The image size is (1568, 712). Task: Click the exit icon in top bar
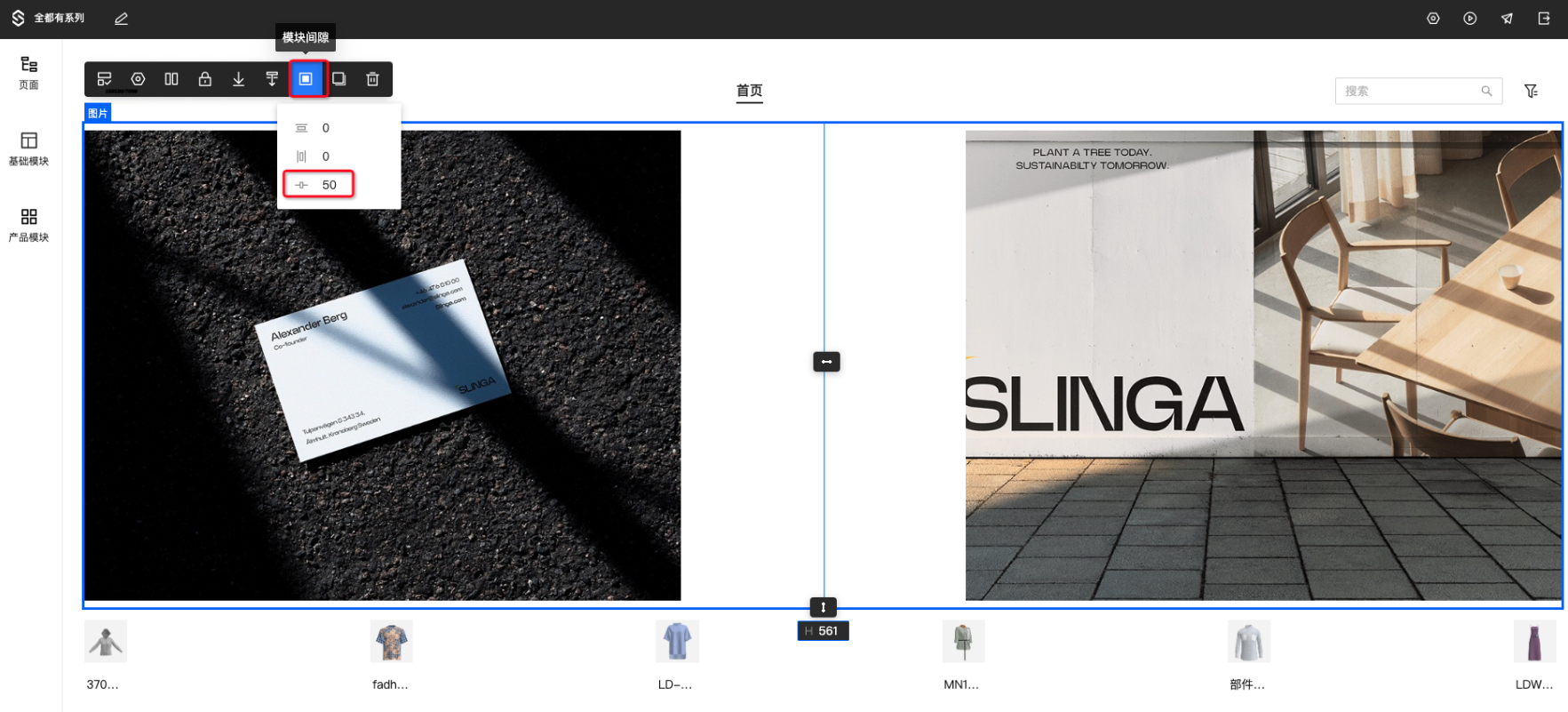click(x=1544, y=19)
